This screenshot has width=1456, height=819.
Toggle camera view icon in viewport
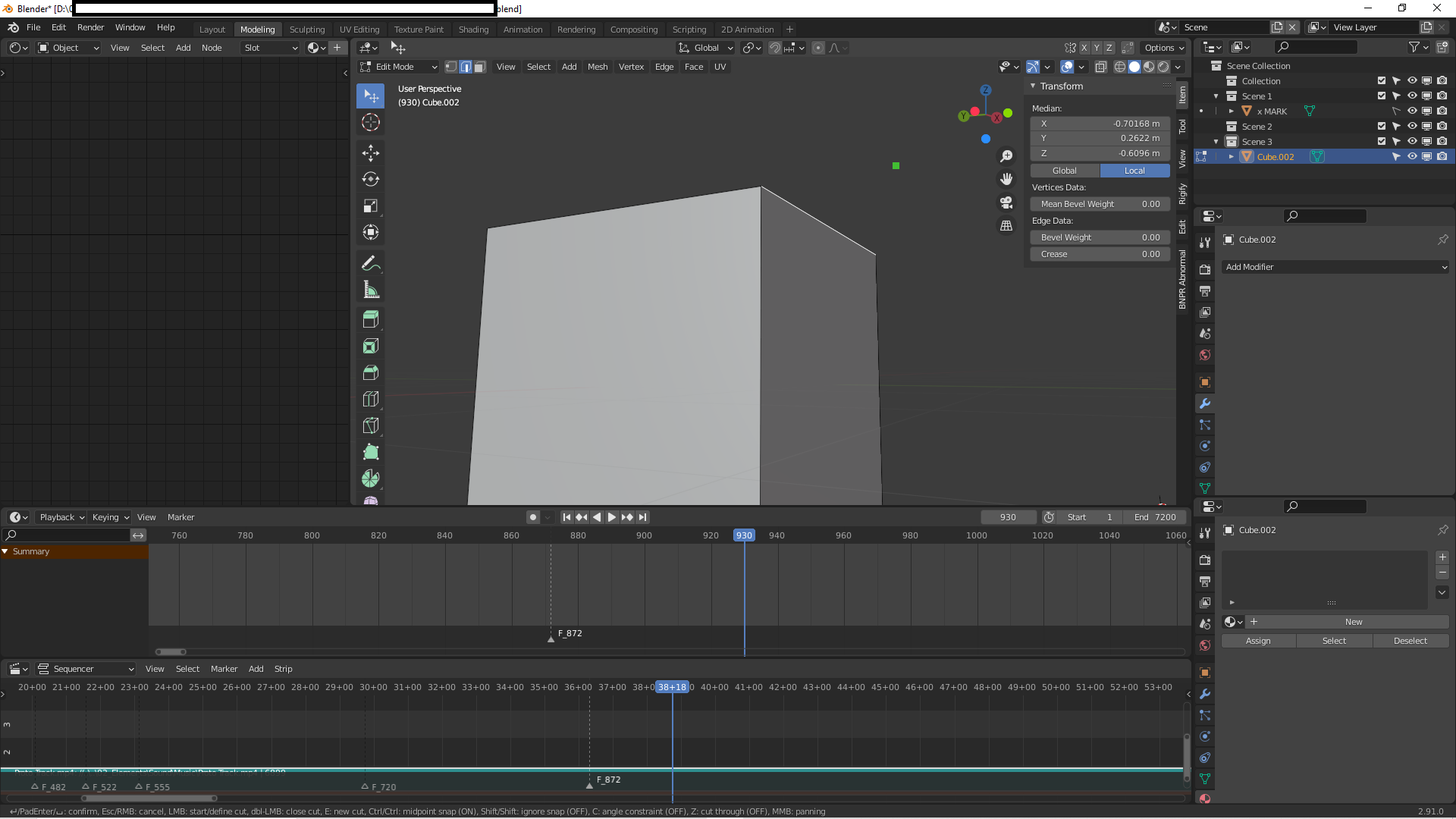1006,202
